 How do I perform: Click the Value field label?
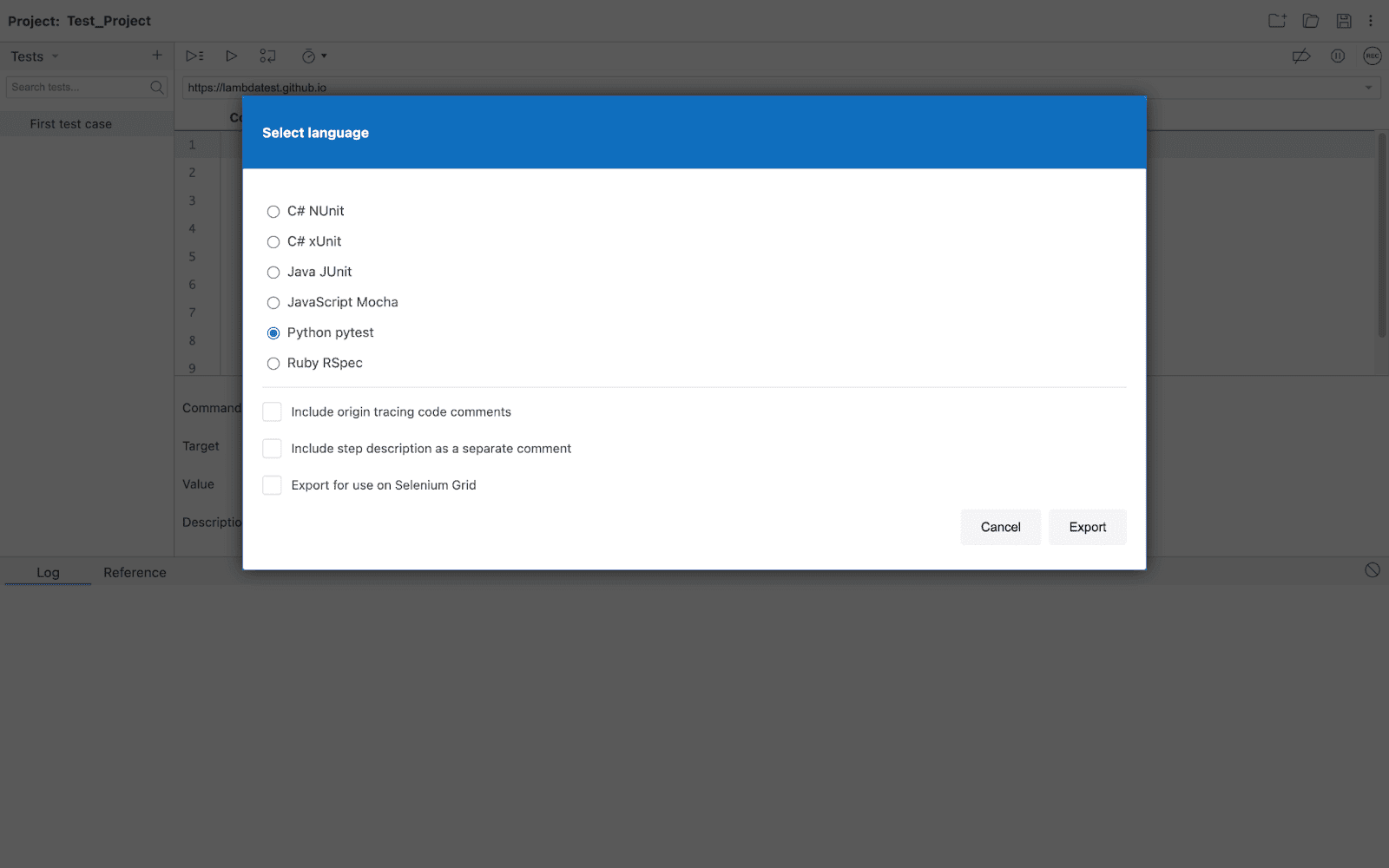point(198,484)
